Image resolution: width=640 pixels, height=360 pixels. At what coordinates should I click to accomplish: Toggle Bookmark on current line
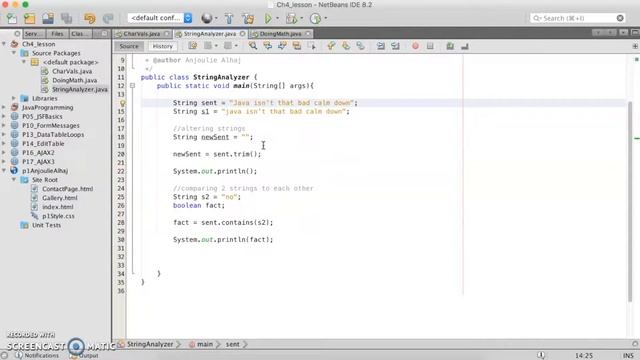360,46
